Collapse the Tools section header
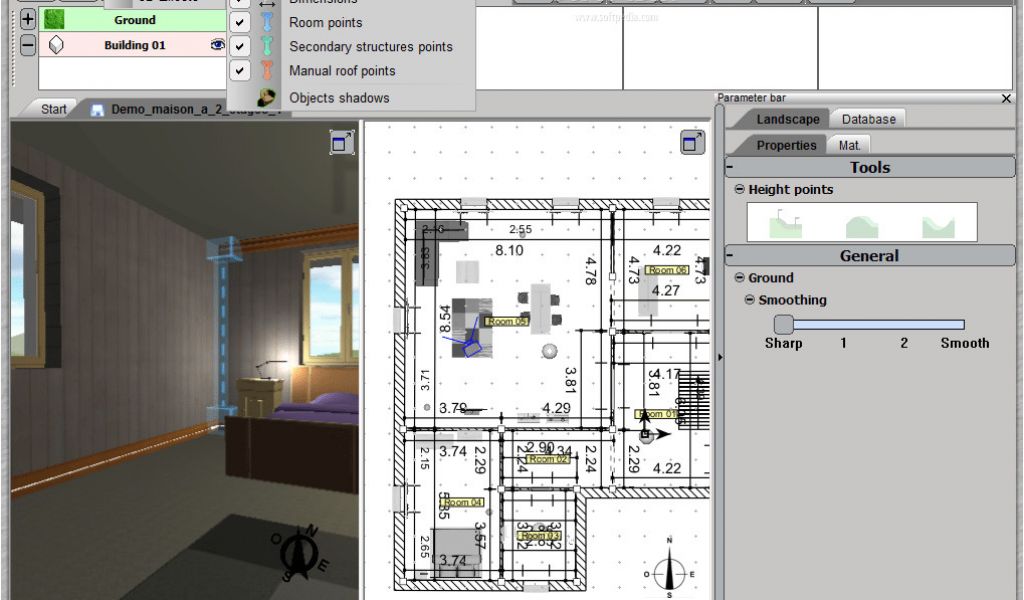The image size is (1024, 600). [x=730, y=167]
